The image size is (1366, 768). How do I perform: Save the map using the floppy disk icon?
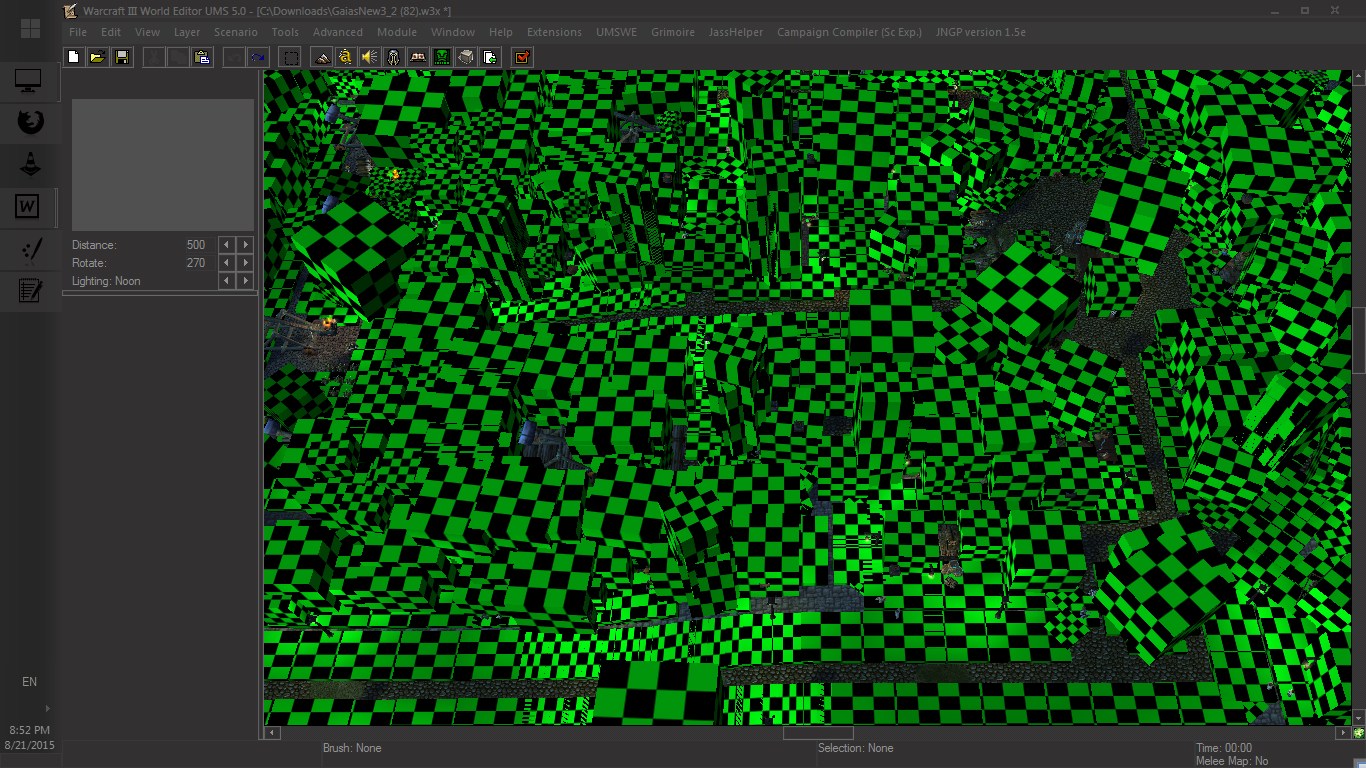pyautogui.click(x=121, y=57)
